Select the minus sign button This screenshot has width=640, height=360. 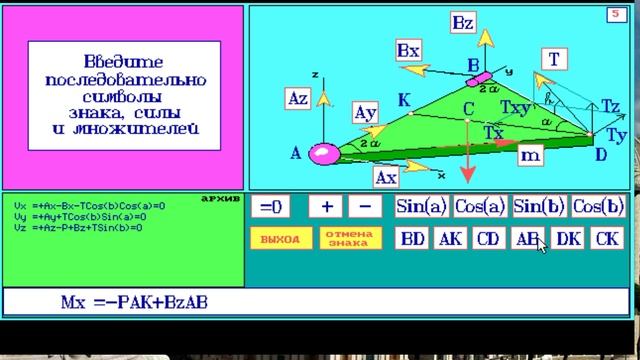[x=365, y=207]
